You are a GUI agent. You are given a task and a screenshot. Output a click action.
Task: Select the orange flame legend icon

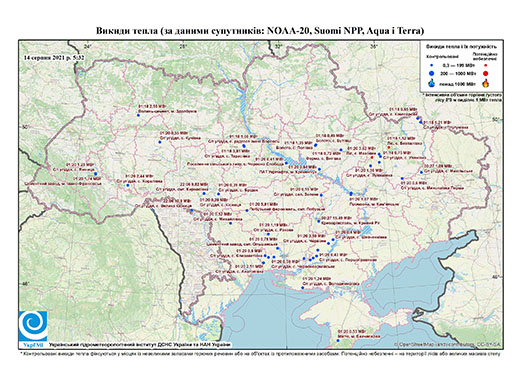click(x=486, y=83)
